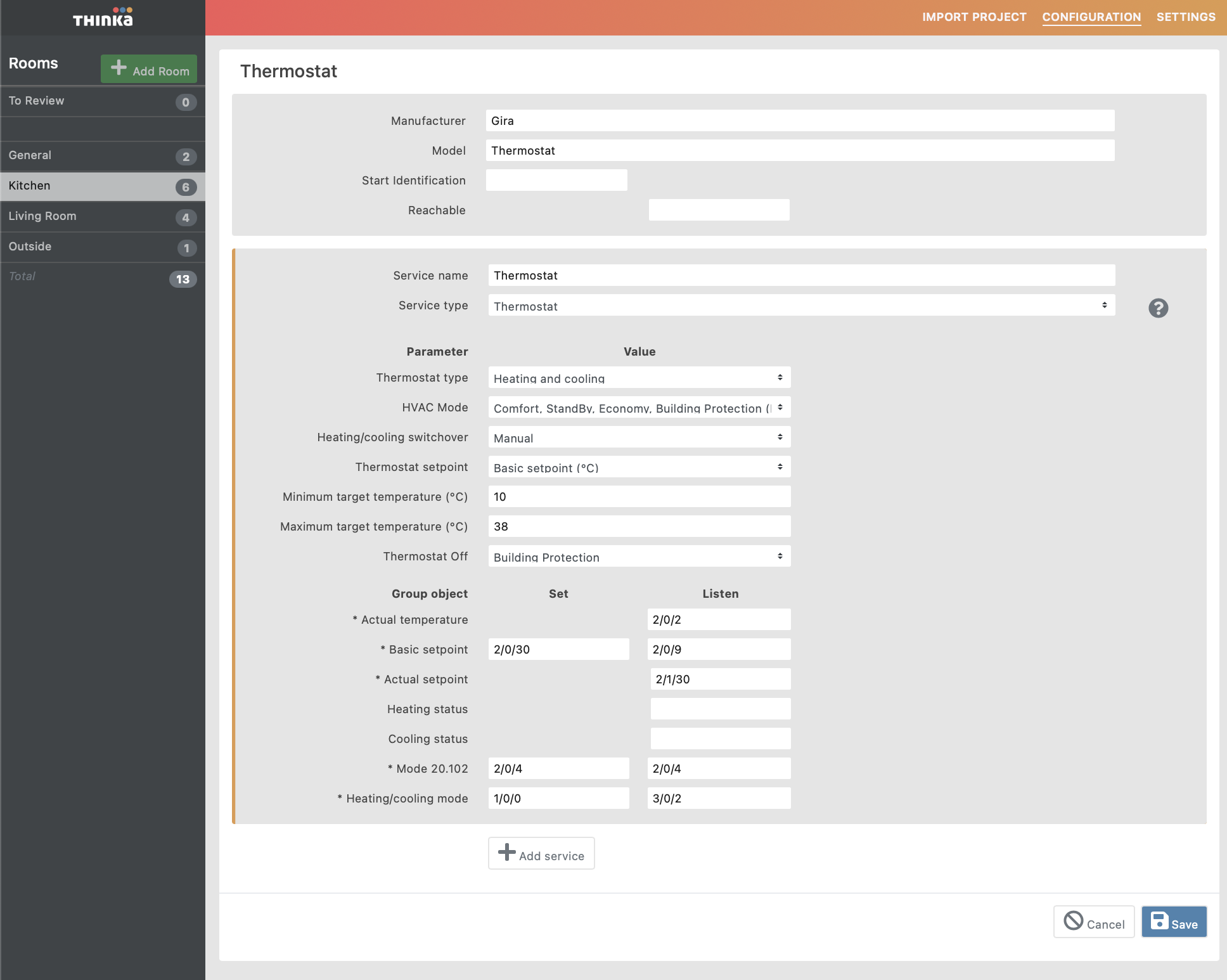1227x980 pixels.
Task: Switch to the Settings tab
Action: click(1185, 17)
